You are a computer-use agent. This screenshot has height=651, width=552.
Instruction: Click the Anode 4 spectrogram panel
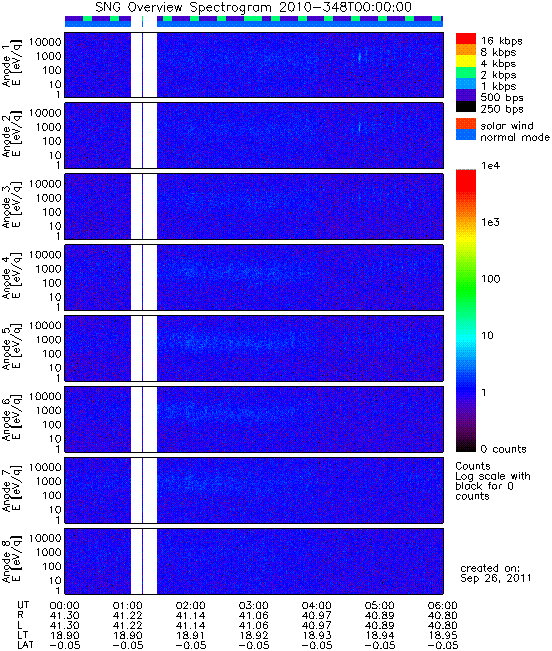[x=254, y=277]
